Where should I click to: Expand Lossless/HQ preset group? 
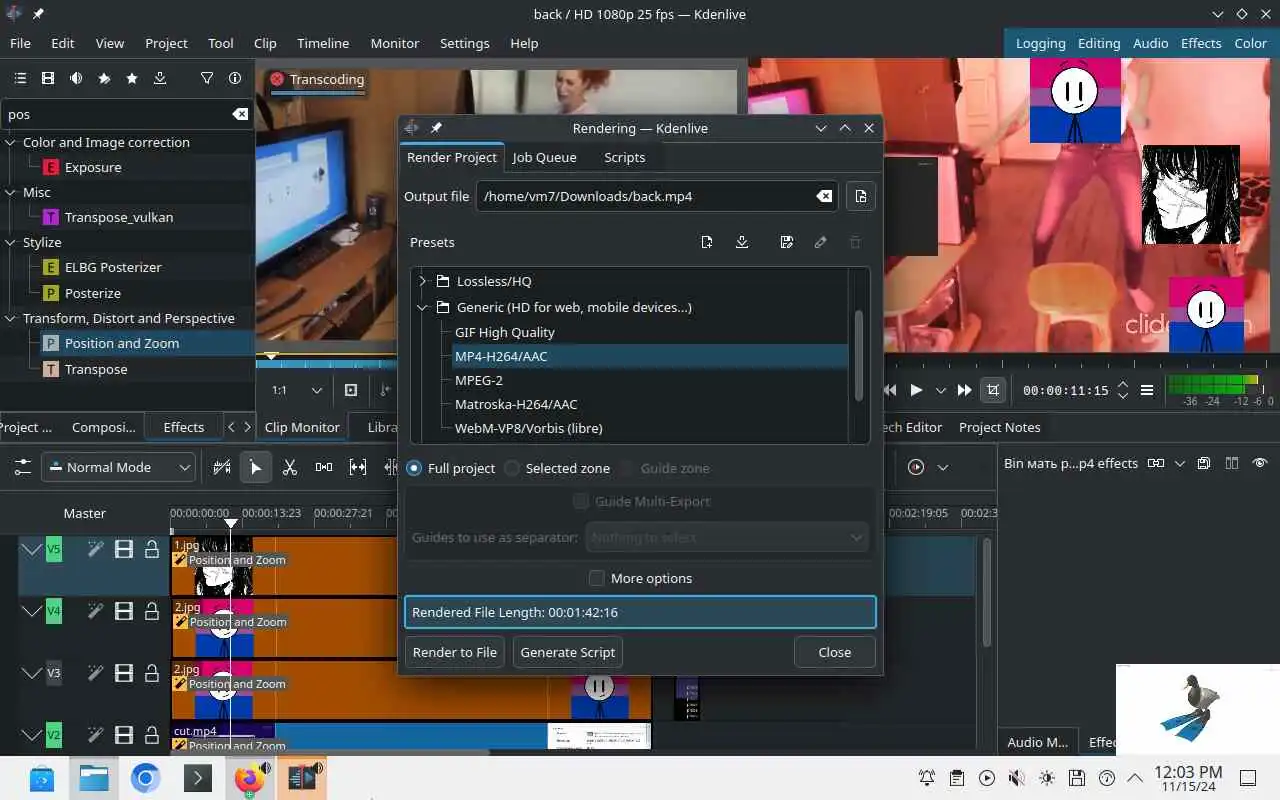pos(422,281)
